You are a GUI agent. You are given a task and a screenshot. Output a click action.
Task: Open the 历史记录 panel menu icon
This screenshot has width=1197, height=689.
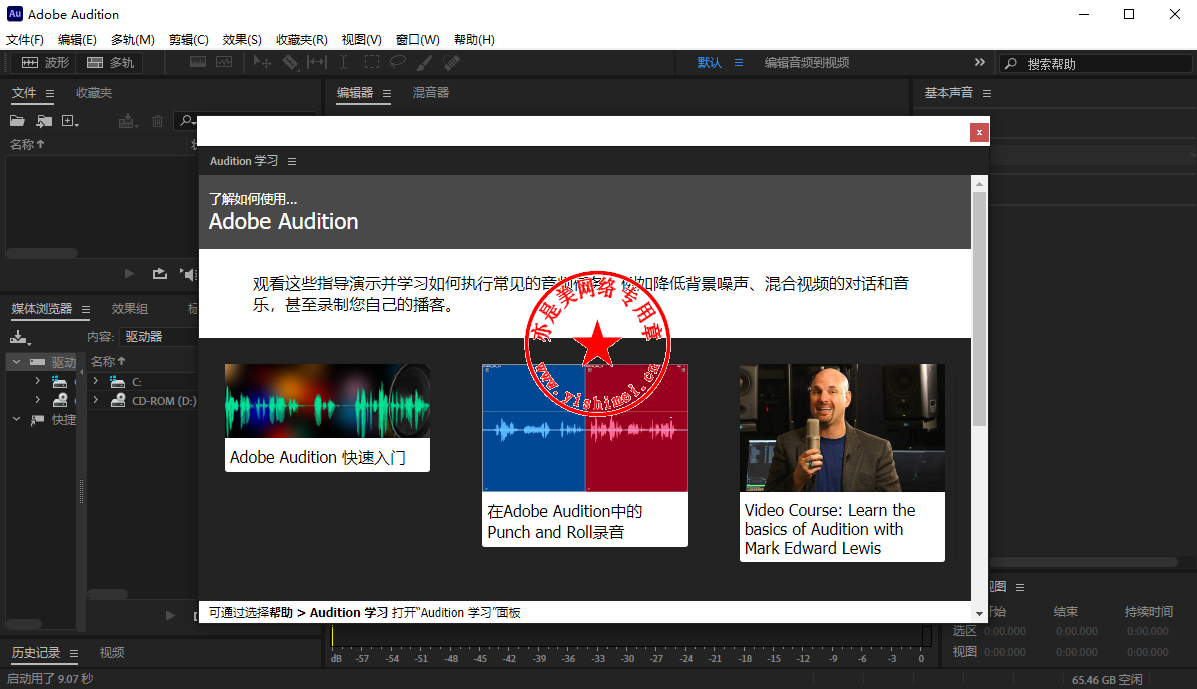click(x=74, y=653)
